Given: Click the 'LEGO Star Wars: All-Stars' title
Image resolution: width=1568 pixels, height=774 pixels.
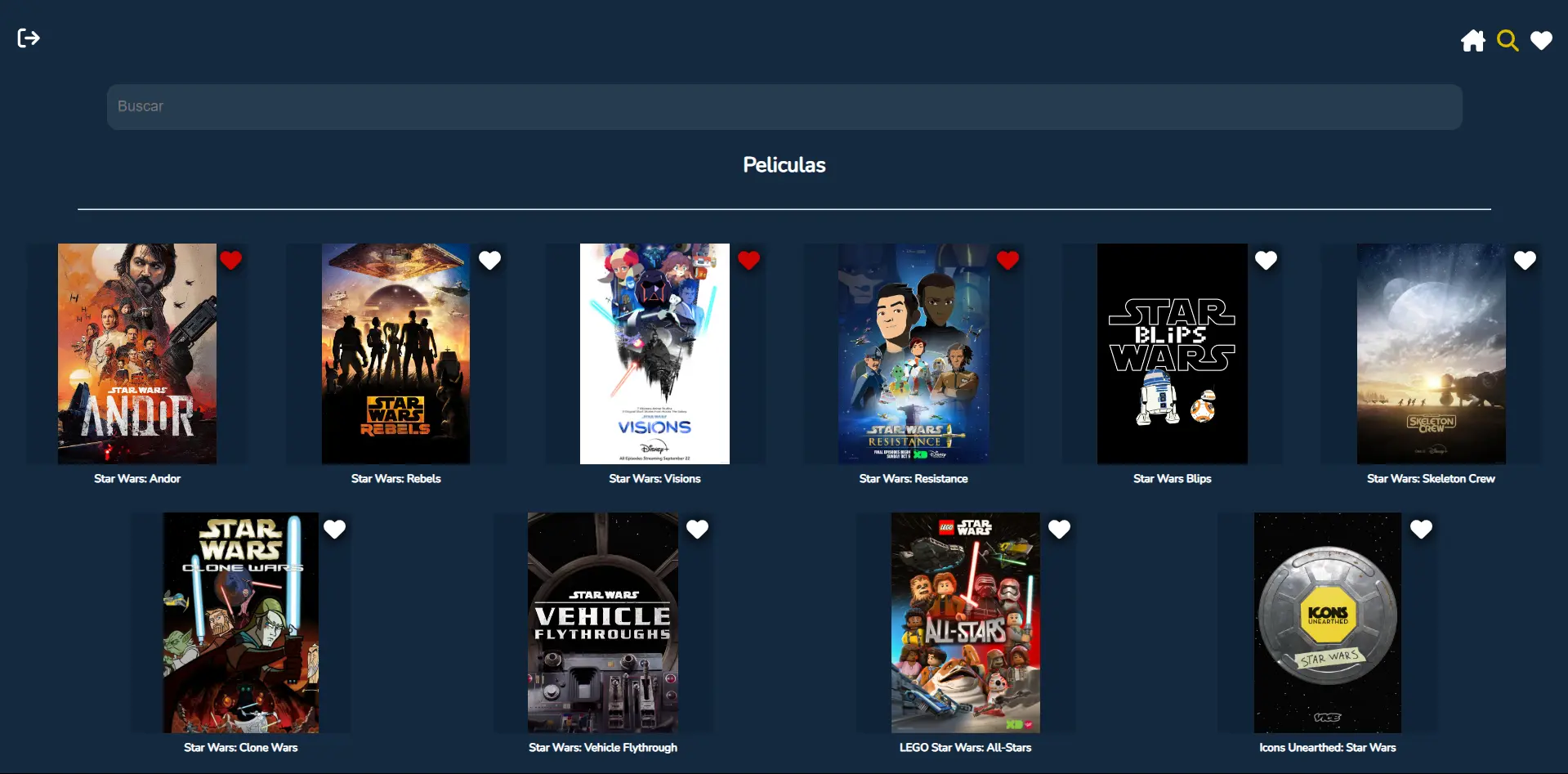Looking at the screenshot, I should (x=966, y=748).
